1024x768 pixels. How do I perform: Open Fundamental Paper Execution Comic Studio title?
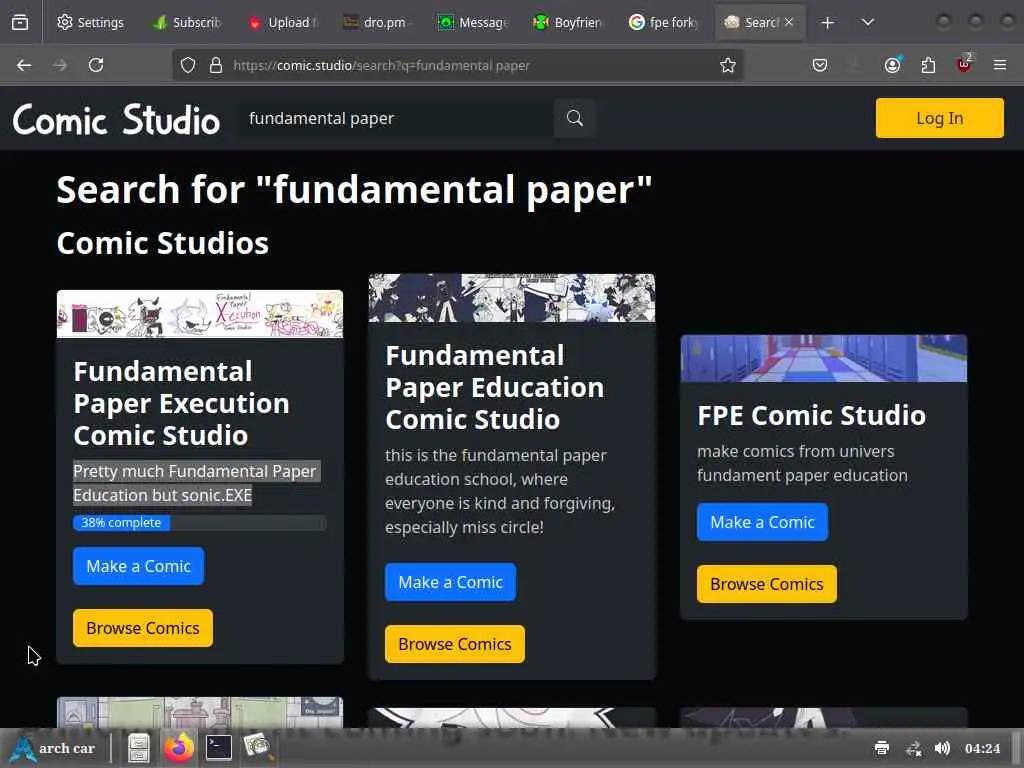point(182,403)
